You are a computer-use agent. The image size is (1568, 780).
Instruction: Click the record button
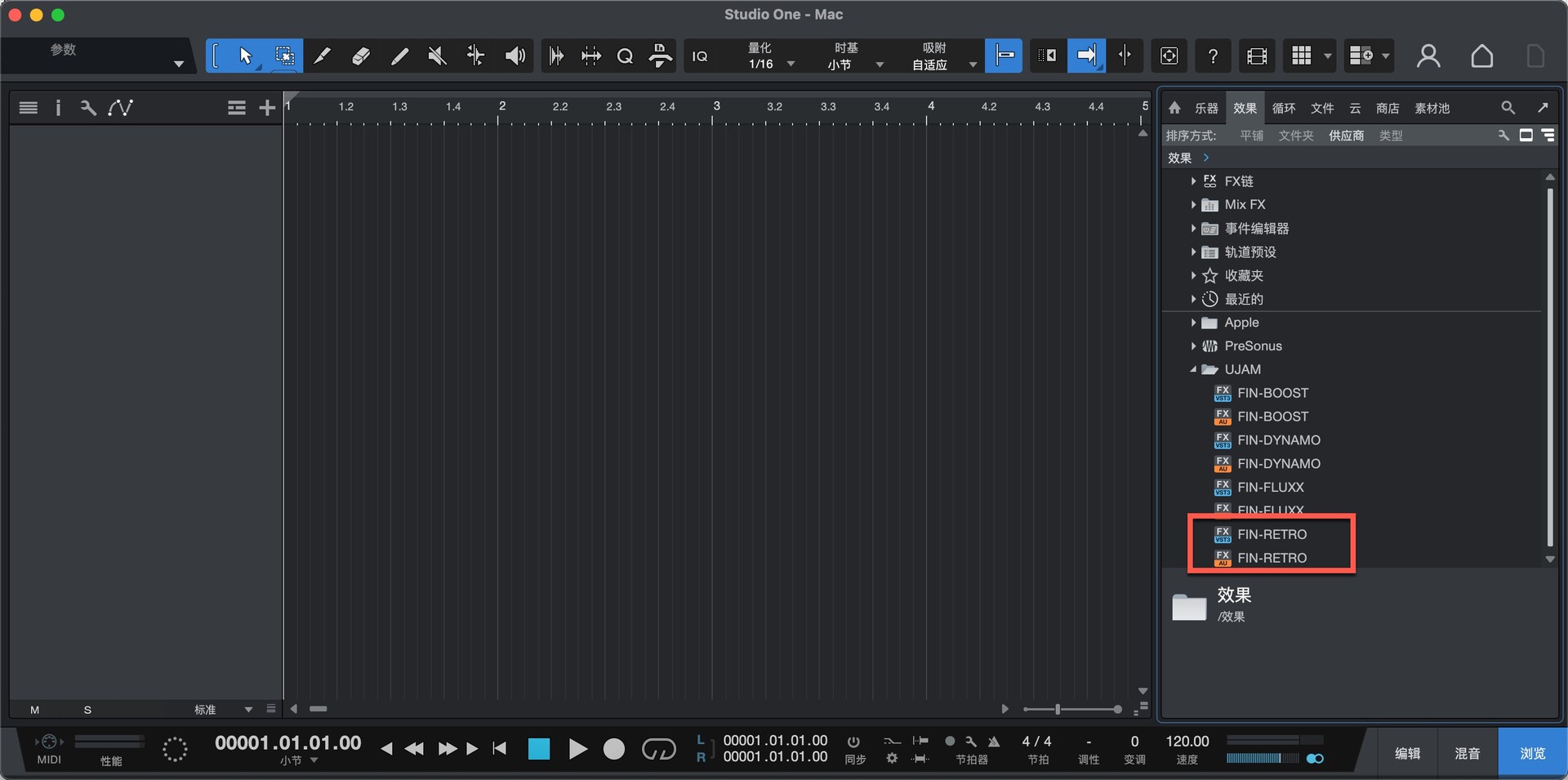pyautogui.click(x=614, y=749)
